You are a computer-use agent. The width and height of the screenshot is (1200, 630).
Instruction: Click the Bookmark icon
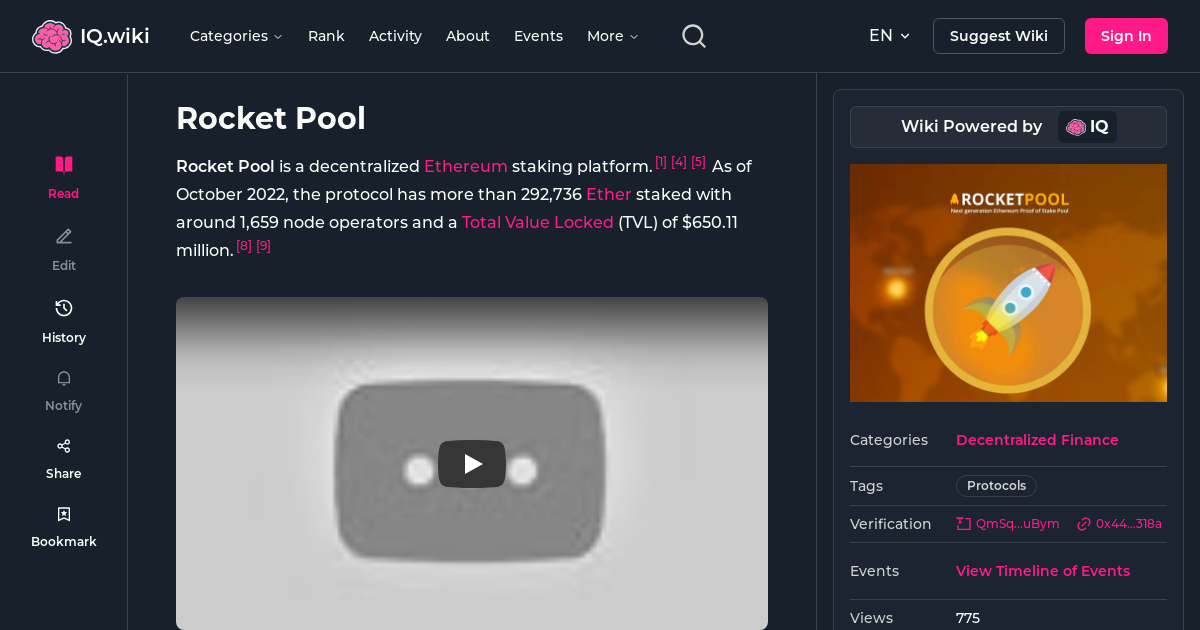click(x=63, y=513)
